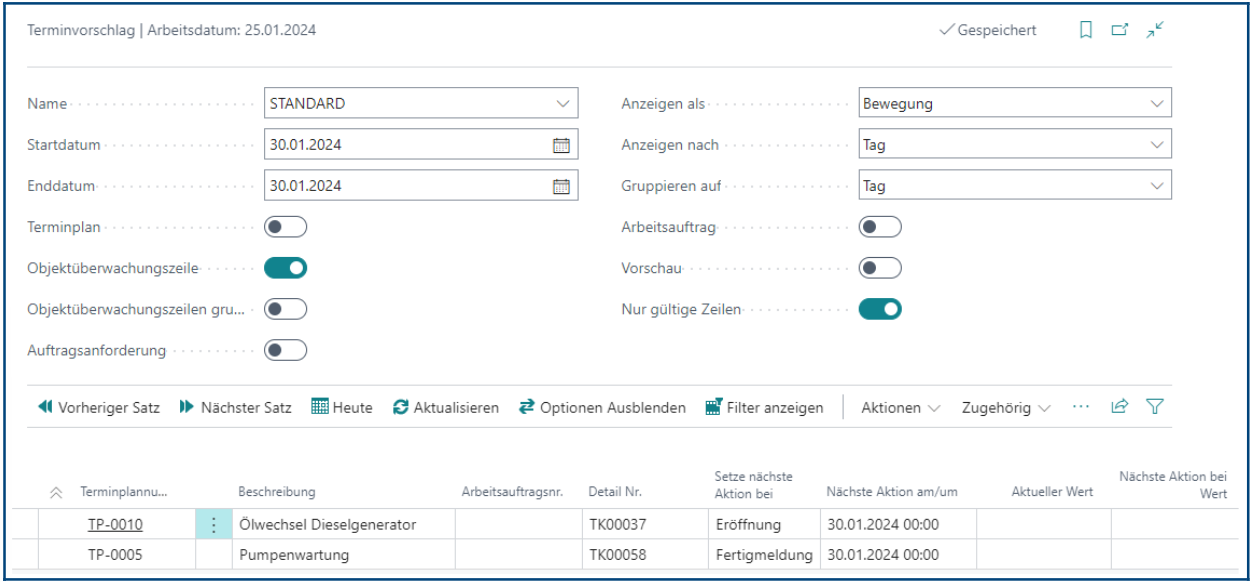Toggle the filter pane funnel icon
This screenshot has width=1252, height=582.
(1155, 407)
